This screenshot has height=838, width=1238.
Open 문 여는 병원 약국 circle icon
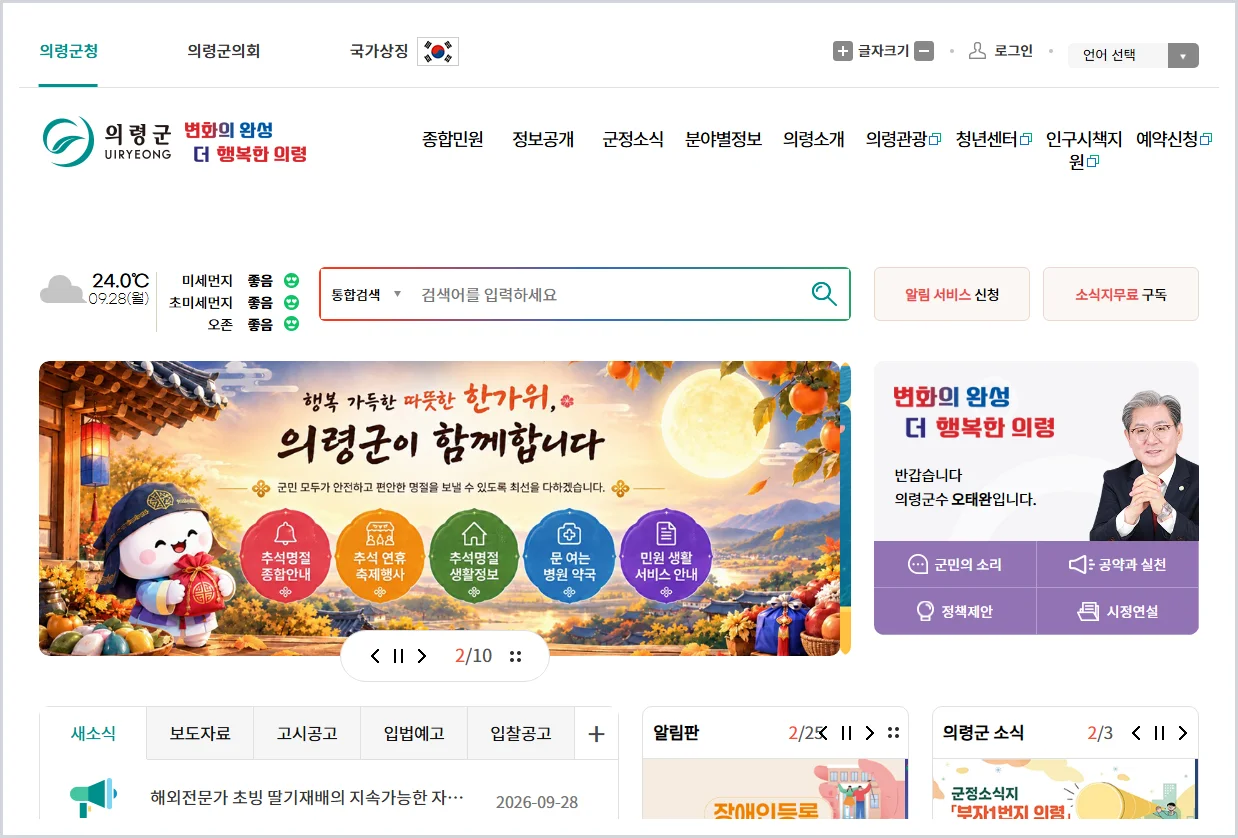tap(569, 556)
